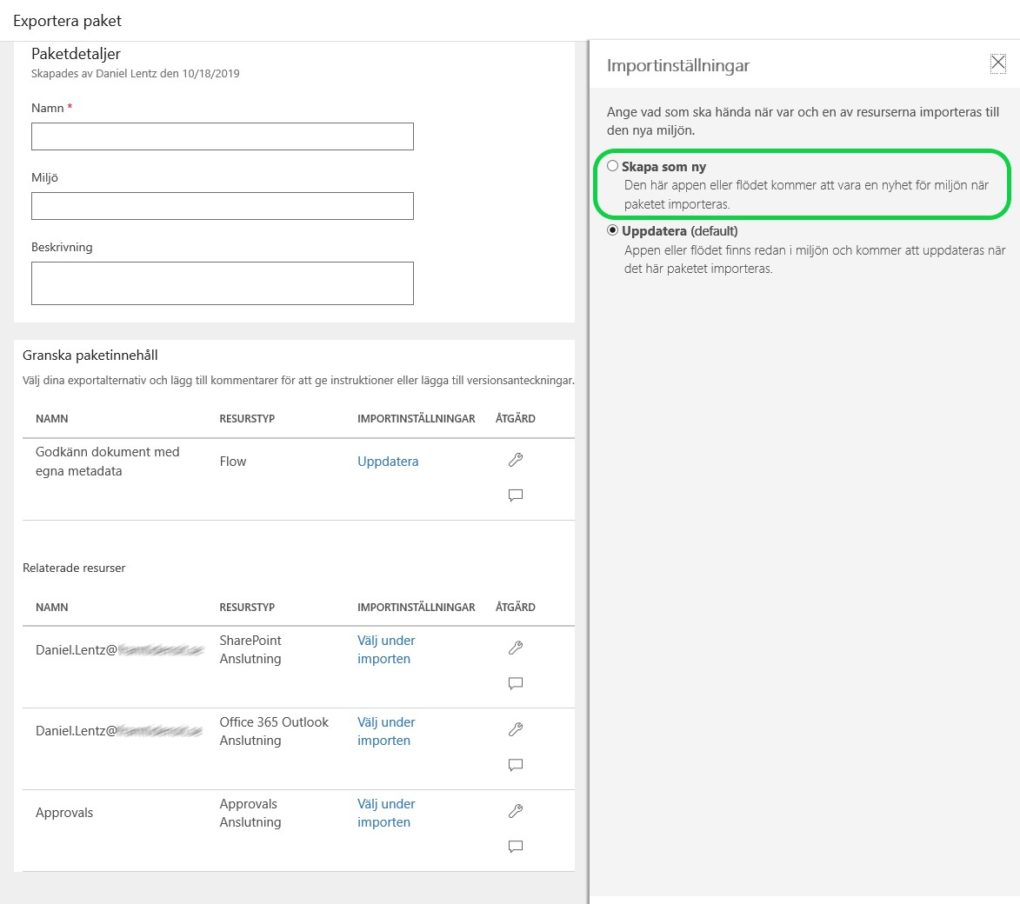Close the Importinställningar panel
1020x904 pixels.
pos(998,64)
